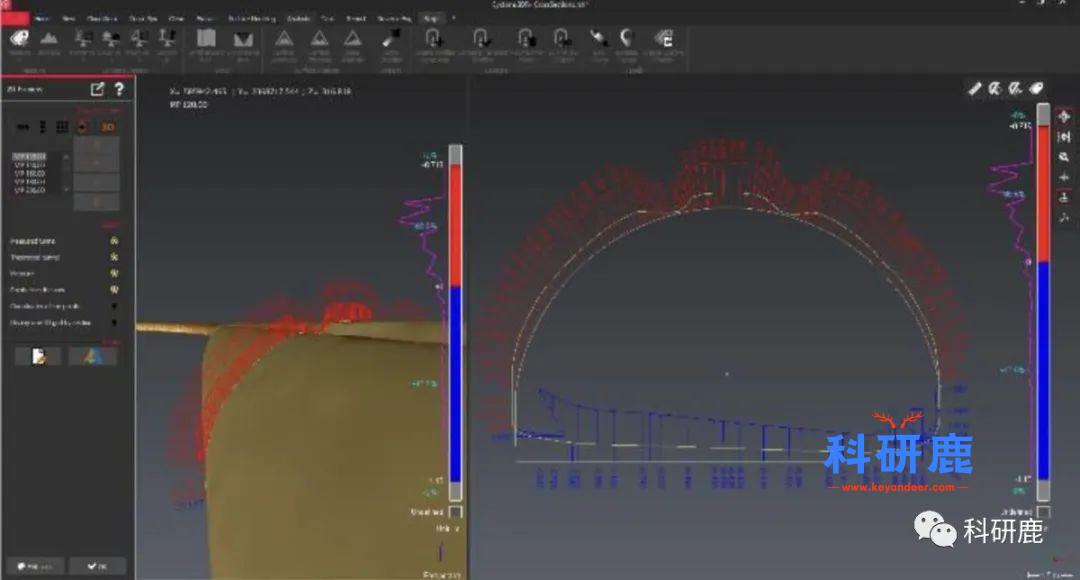Switch to the Help ribbon tab

click(x=431, y=18)
